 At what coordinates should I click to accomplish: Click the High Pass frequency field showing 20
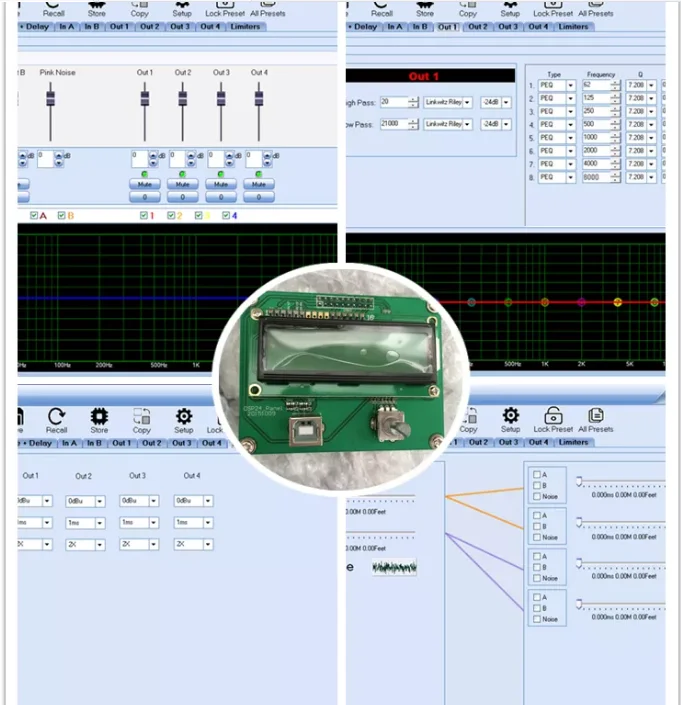coord(399,102)
